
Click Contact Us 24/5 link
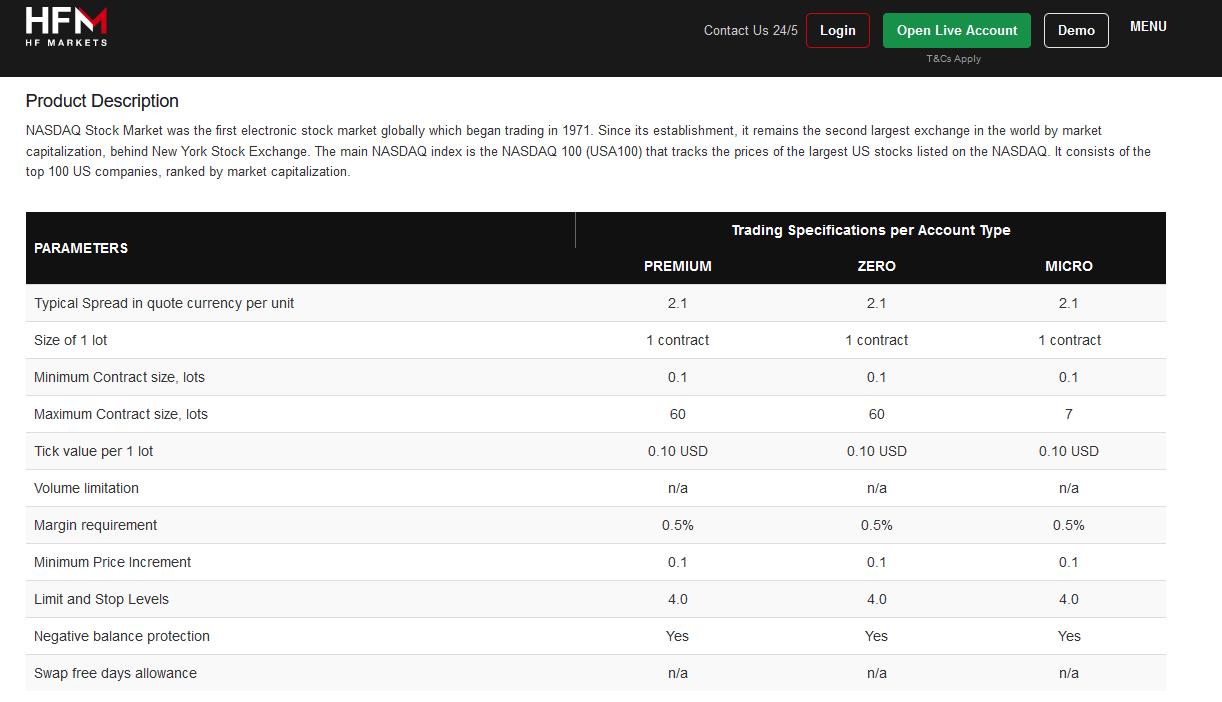point(751,31)
